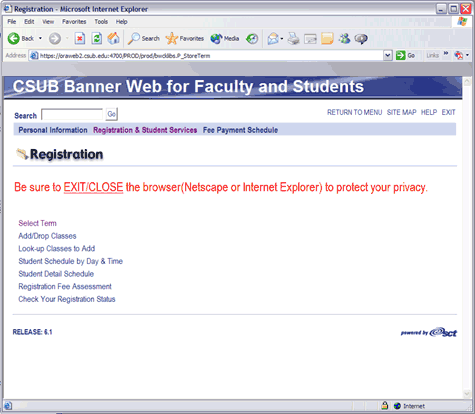Open Student Schedule by Day & Time
This screenshot has width=475, height=414.
(71, 261)
